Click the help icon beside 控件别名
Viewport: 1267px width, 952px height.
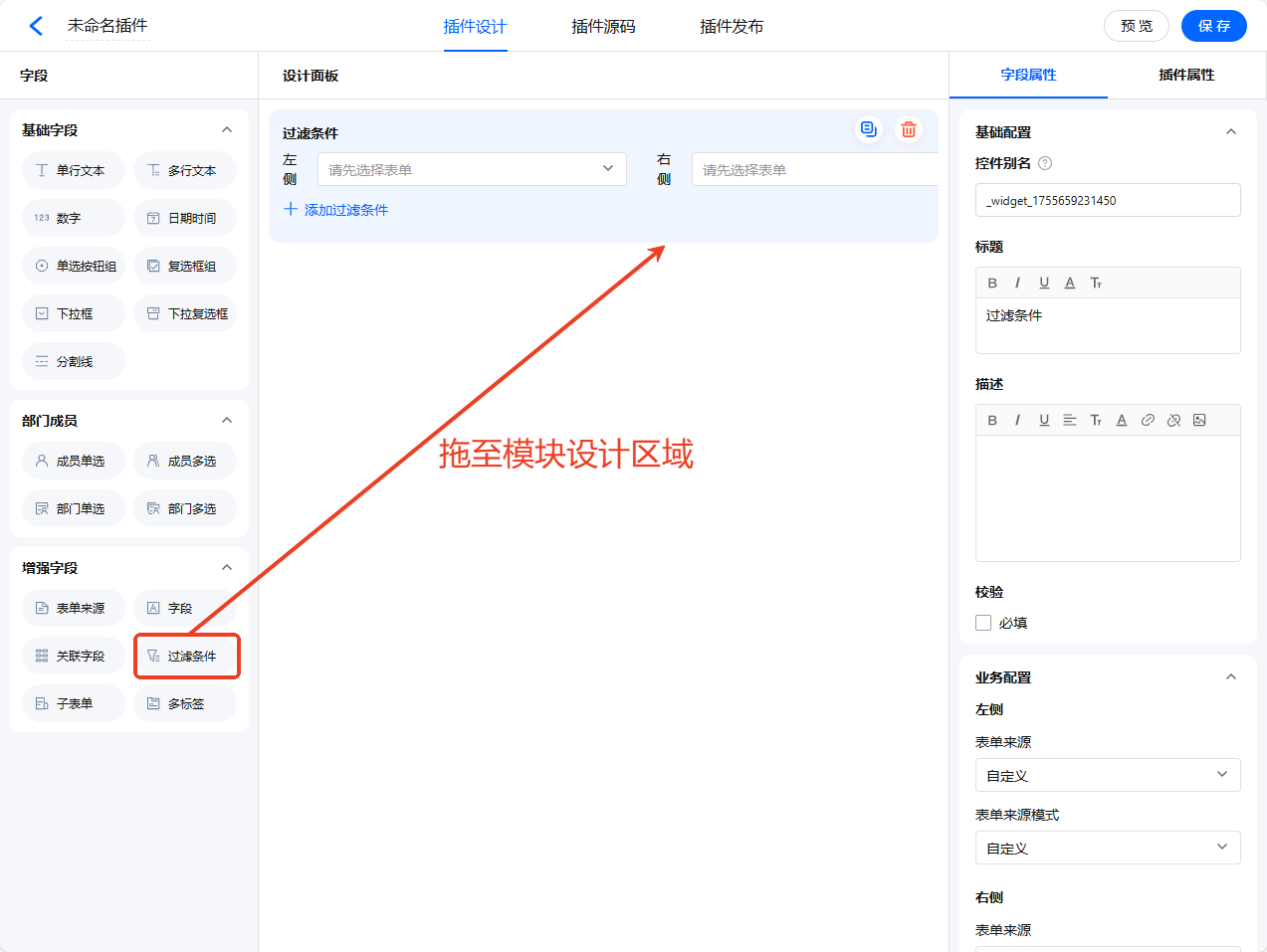coord(1045,163)
